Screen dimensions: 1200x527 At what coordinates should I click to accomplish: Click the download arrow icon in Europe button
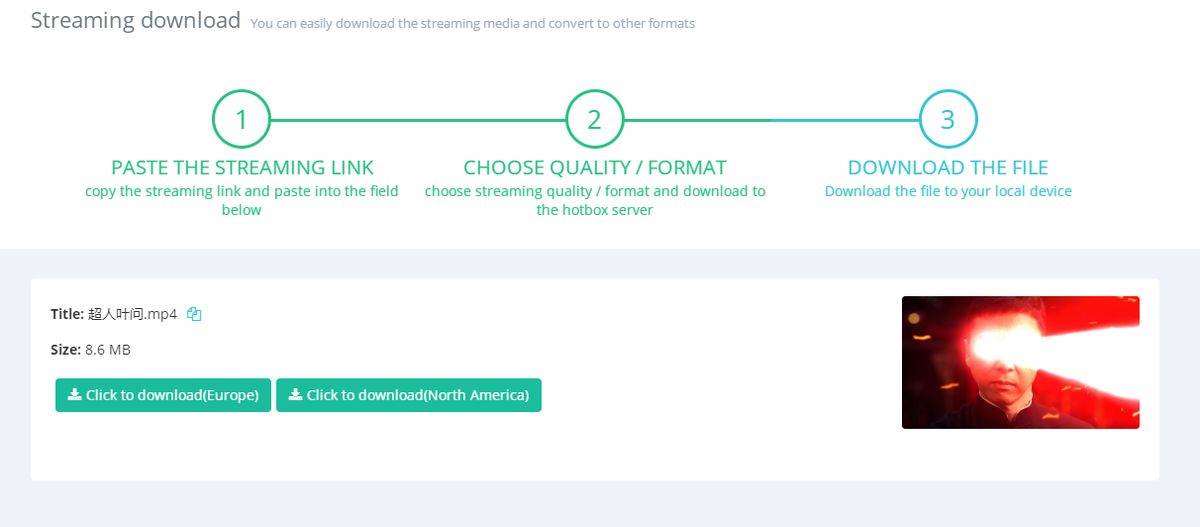(x=74, y=395)
